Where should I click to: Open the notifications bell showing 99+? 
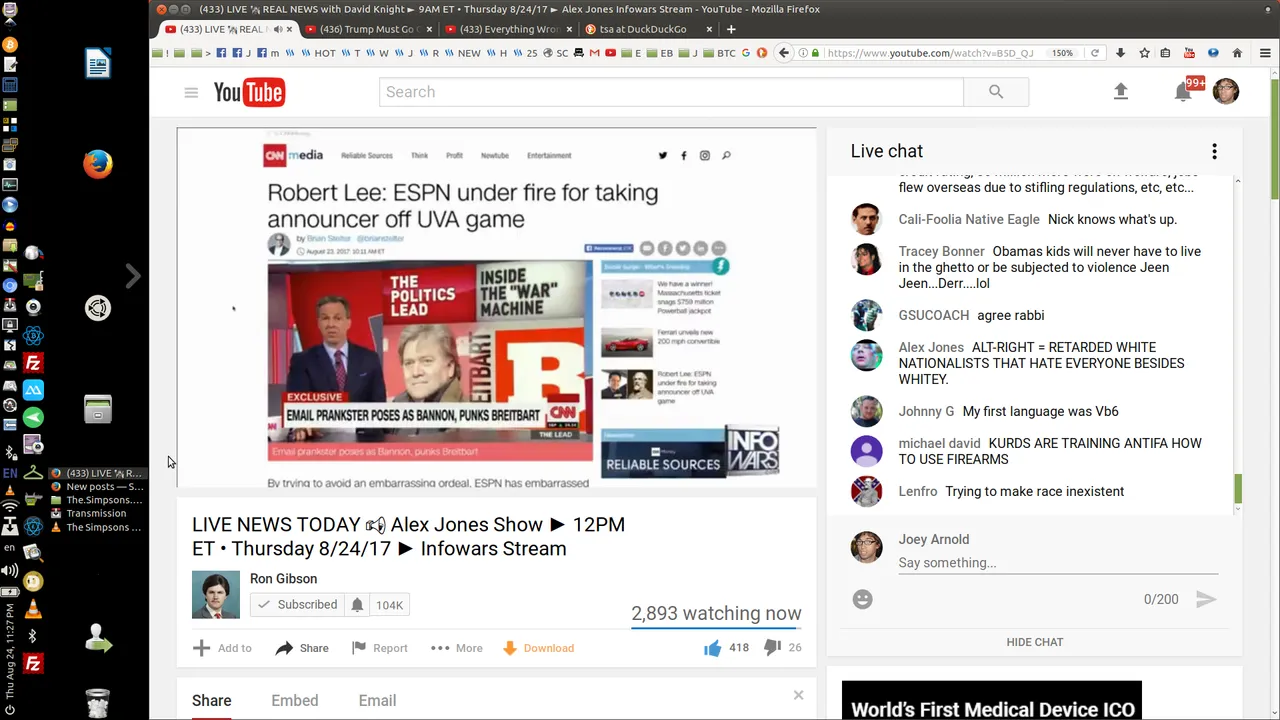tap(1184, 91)
